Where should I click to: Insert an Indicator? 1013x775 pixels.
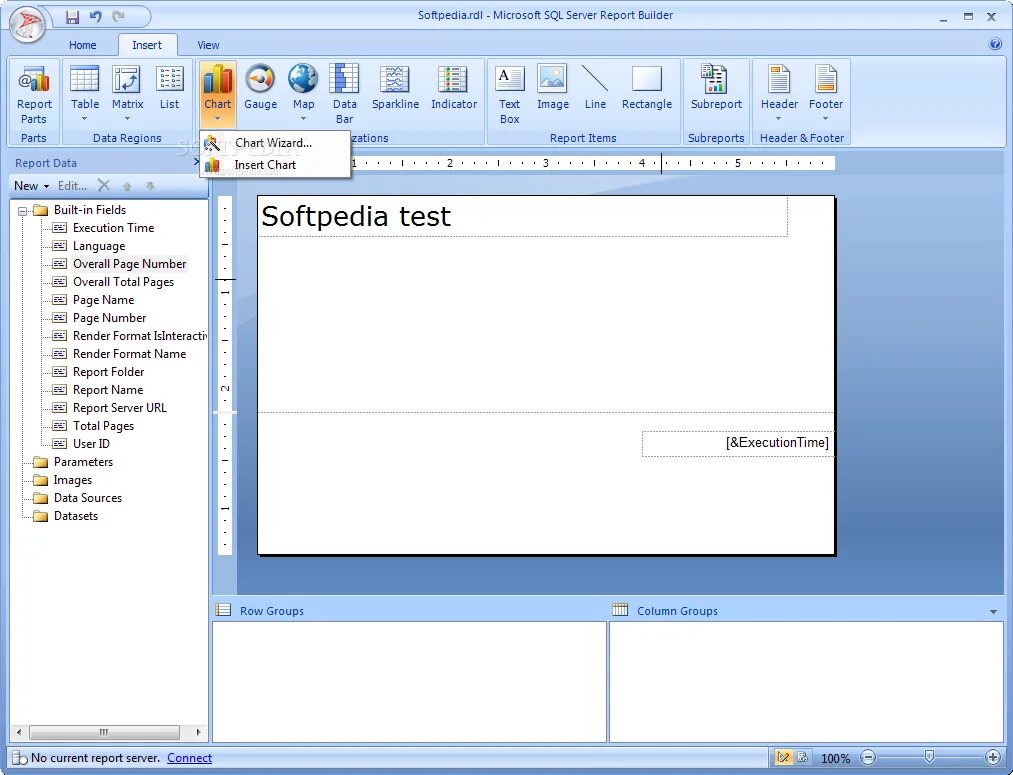pos(454,88)
